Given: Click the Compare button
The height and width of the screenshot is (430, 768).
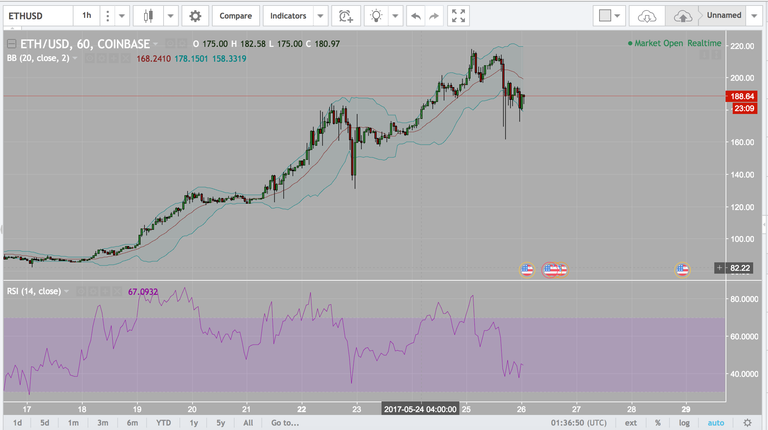Looking at the screenshot, I should pos(236,16).
